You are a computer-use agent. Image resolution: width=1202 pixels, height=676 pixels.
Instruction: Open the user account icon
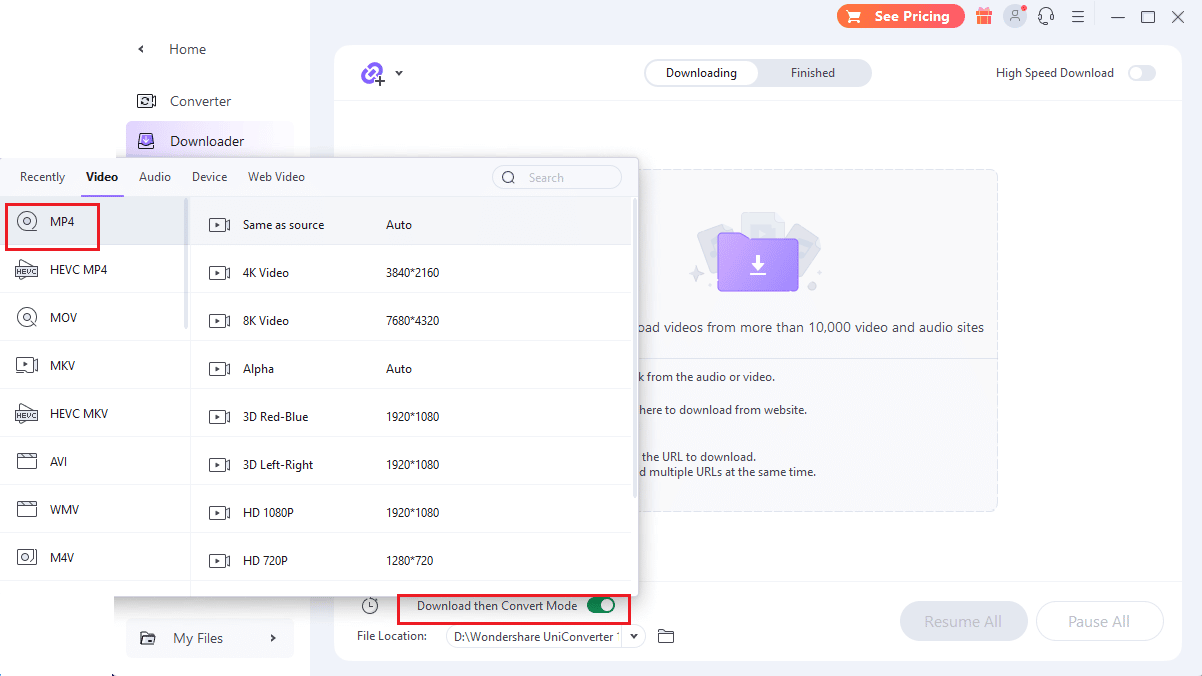[x=1016, y=16]
